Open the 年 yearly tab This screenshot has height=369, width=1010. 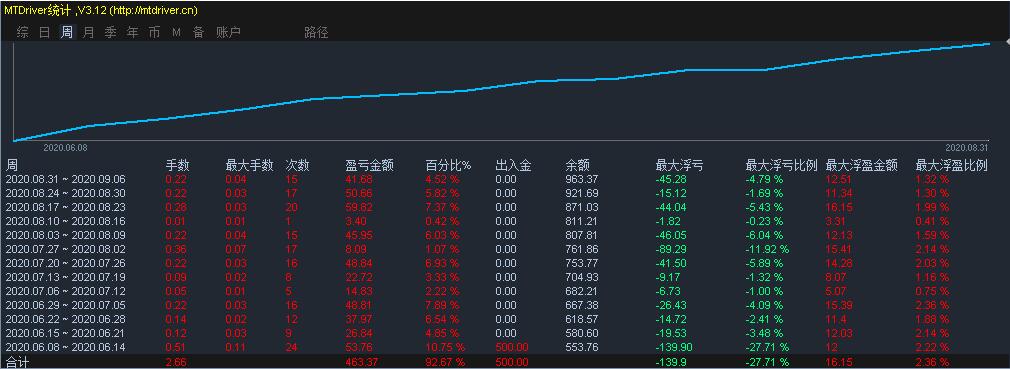point(132,32)
